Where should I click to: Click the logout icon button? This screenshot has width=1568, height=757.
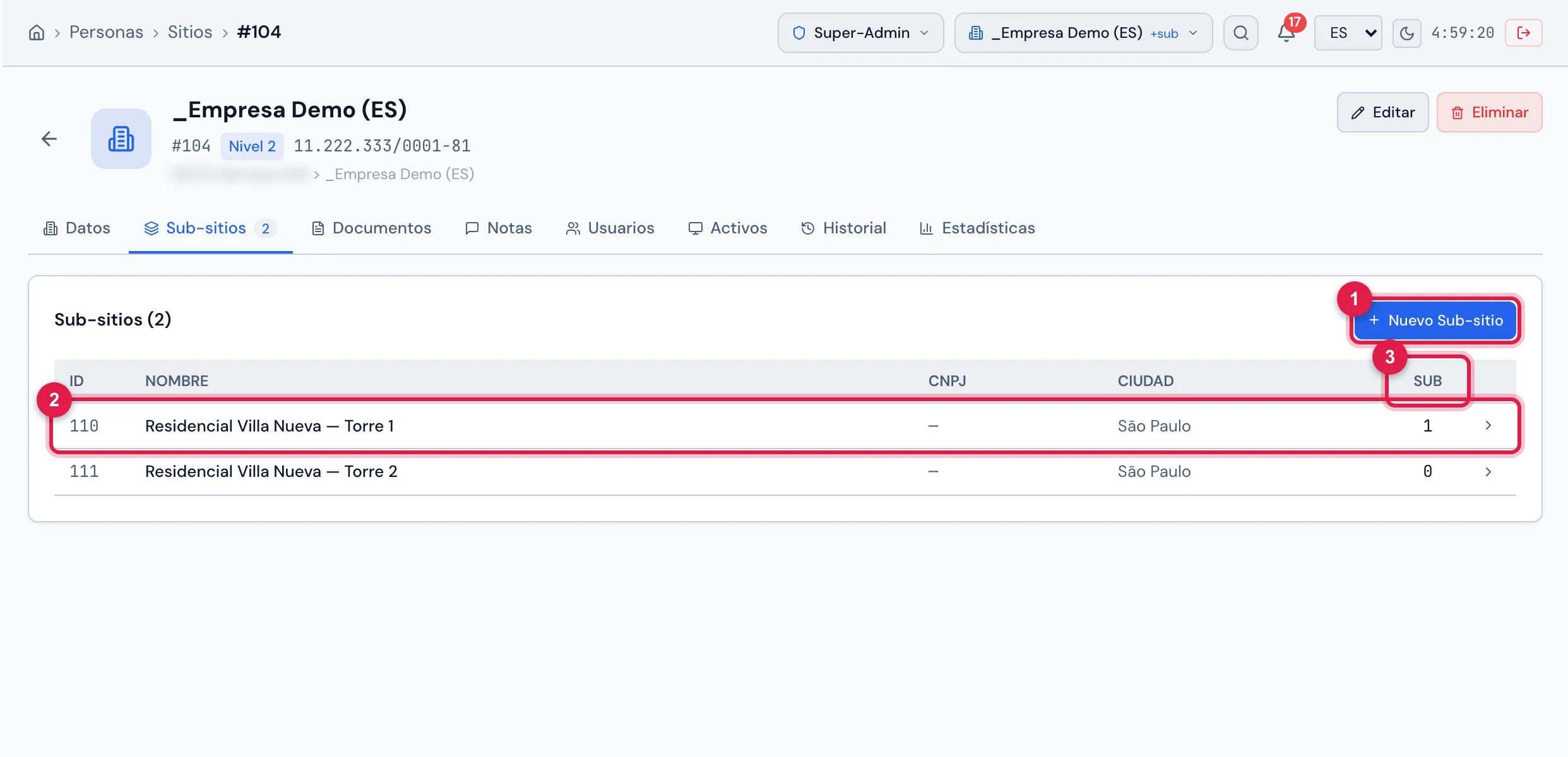[1524, 33]
